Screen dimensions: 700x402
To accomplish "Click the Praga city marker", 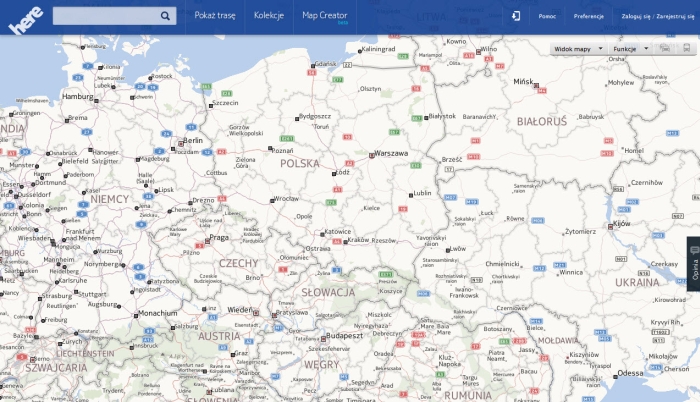I will point(207,241).
